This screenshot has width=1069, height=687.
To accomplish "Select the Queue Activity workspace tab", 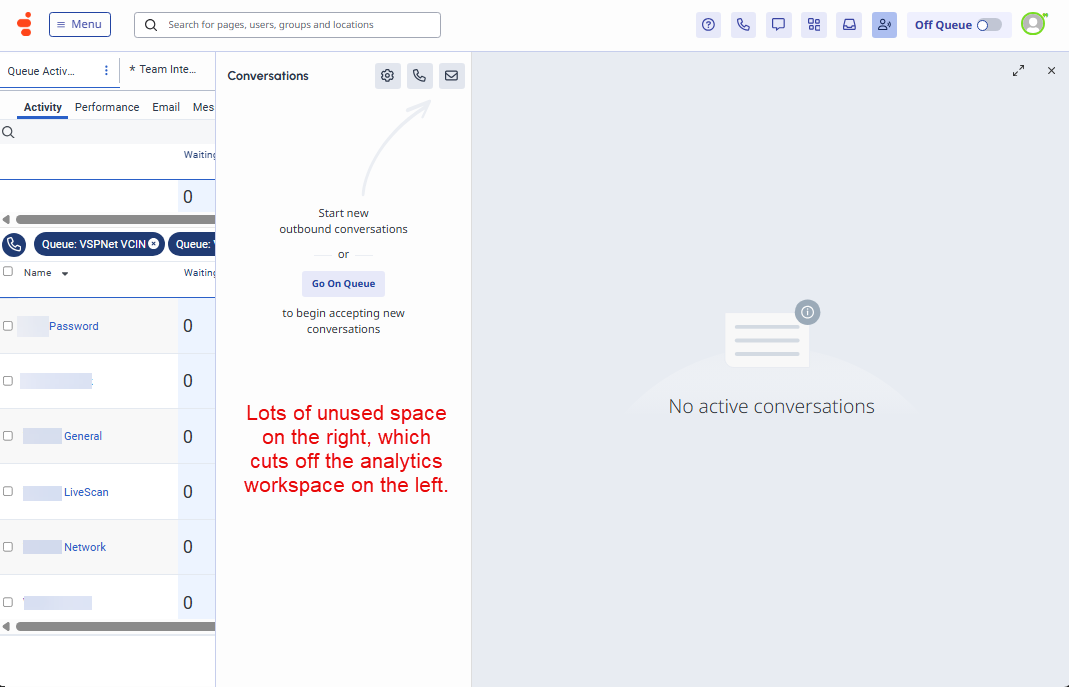I will pos(41,71).
